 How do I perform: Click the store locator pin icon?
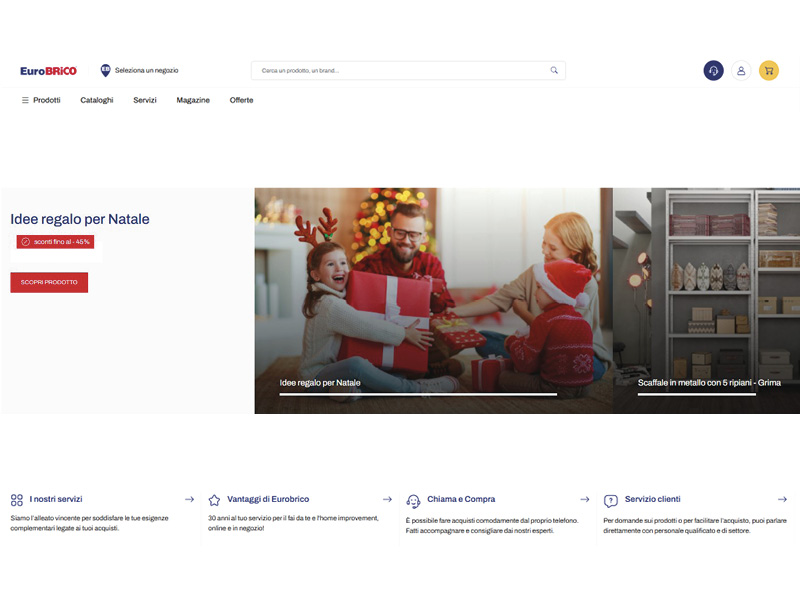[105, 70]
